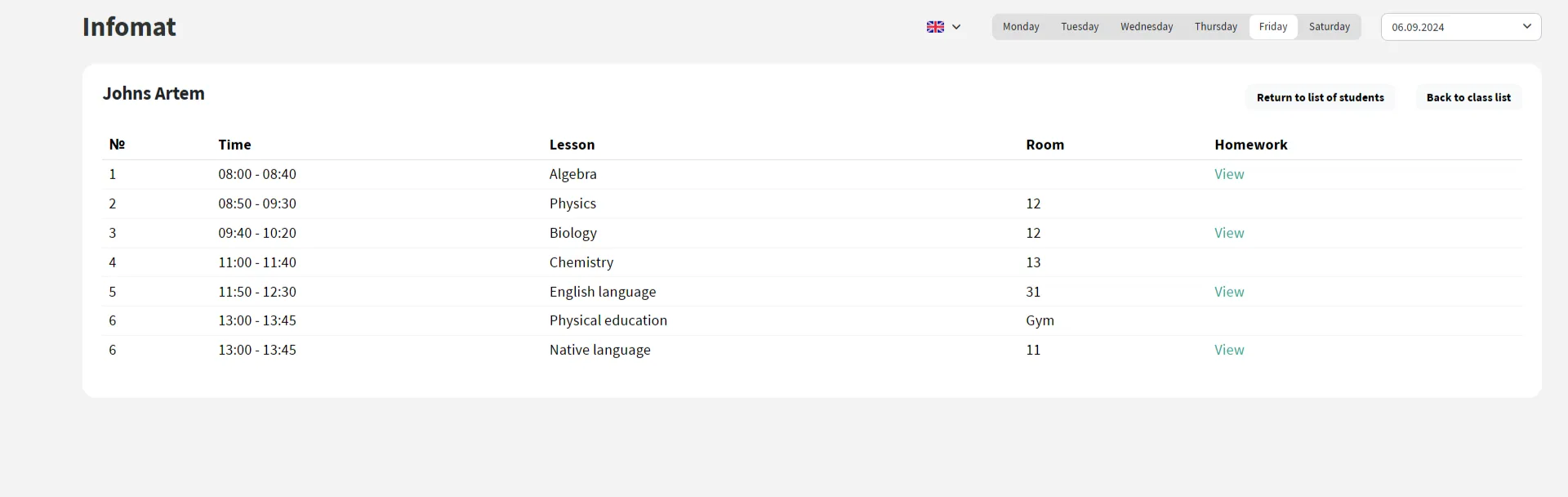
Task: Open the 06.09.2024 date dropdown
Action: (x=1460, y=27)
